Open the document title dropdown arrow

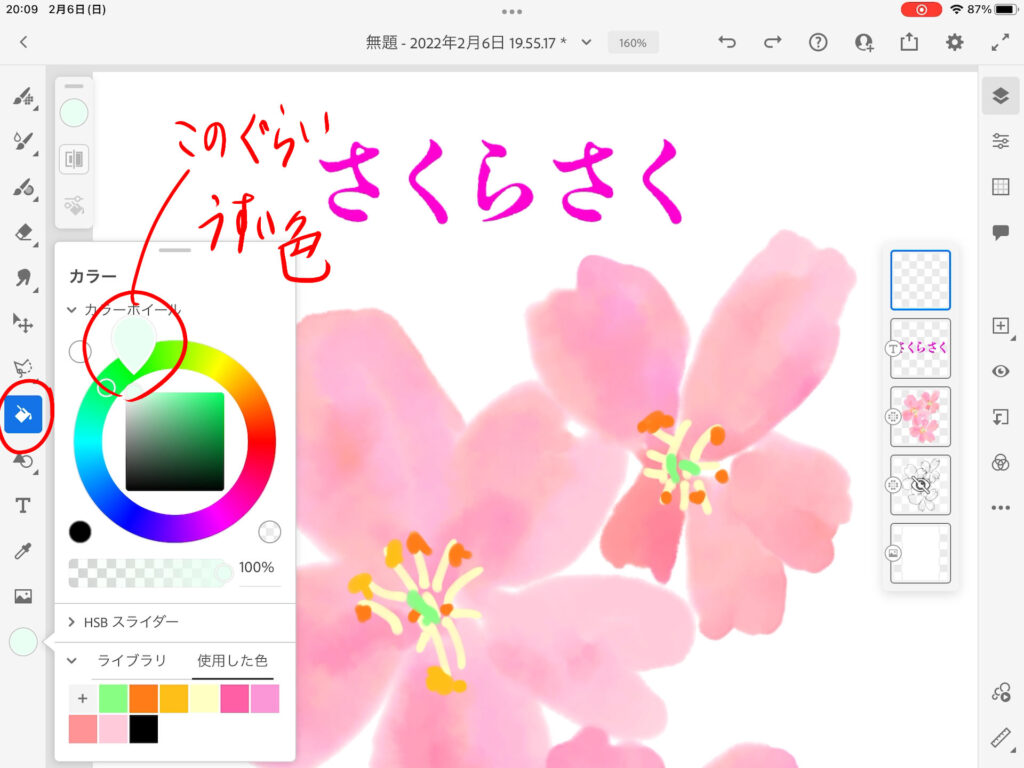[x=587, y=42]
